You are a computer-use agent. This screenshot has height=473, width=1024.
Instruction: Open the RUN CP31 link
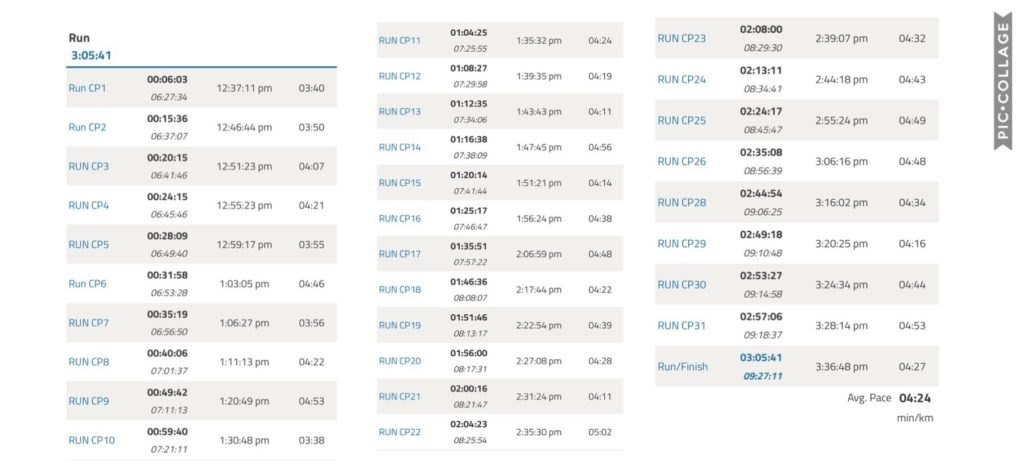[x=681, y=325]
